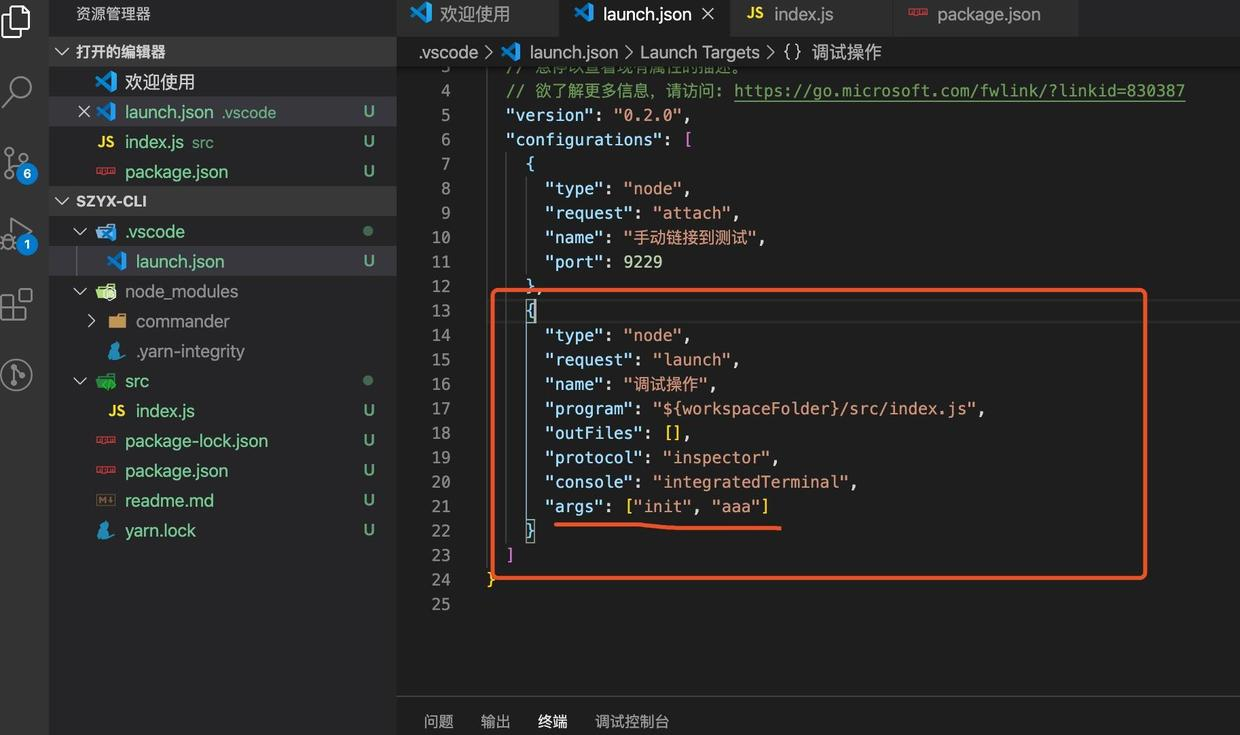
Task: Switch to the 终端 panel tab
Action: click(552, 721)
